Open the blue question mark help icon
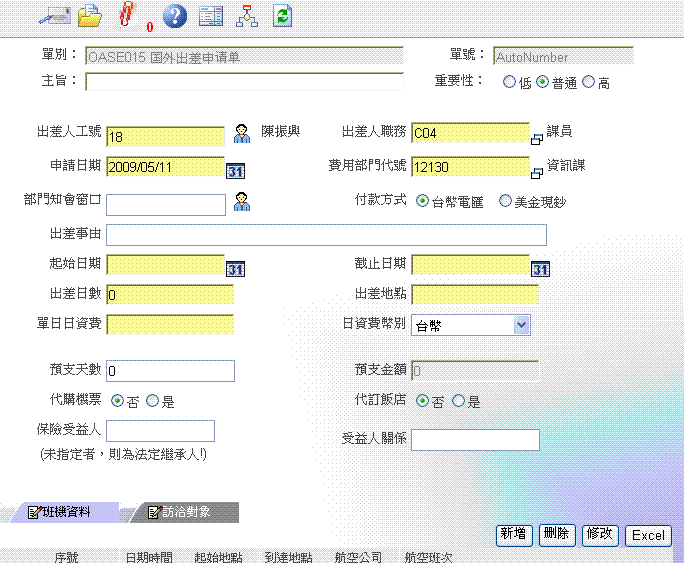Image resolution: width=684 pixels, height=563 pixels. pos(175,15)
